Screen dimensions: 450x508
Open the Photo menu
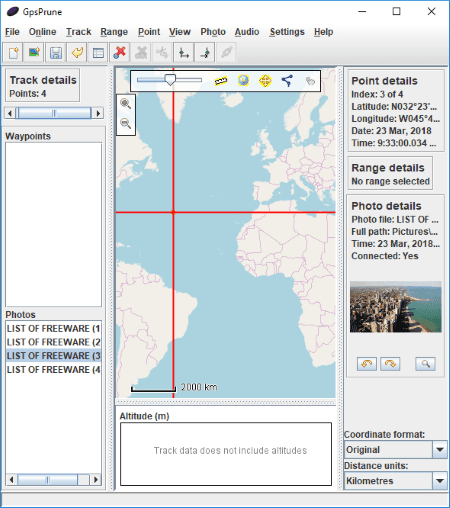pyautogui.click(x=213, y=32)
